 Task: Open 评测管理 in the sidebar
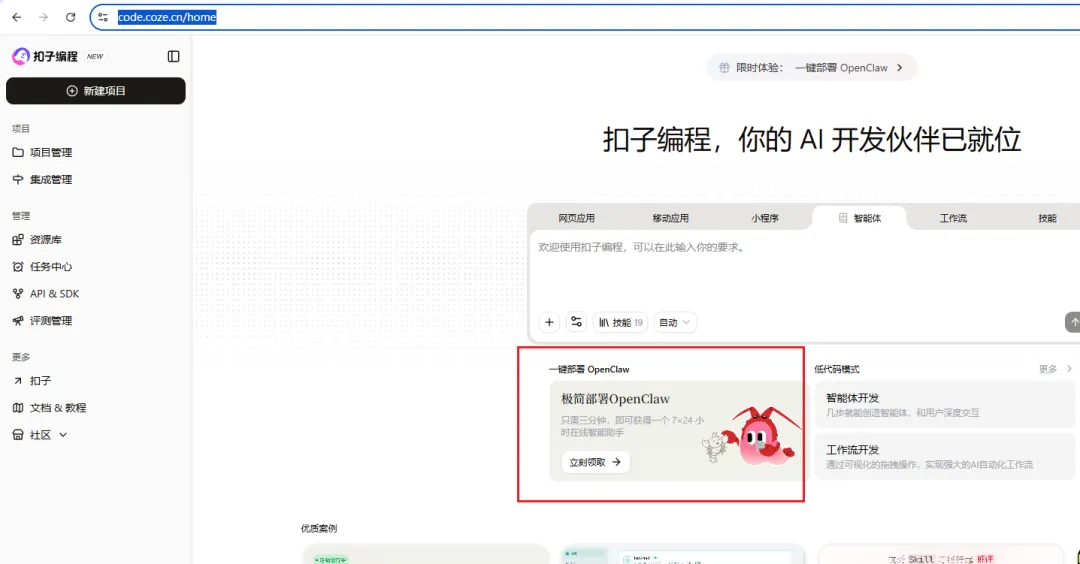96,321
